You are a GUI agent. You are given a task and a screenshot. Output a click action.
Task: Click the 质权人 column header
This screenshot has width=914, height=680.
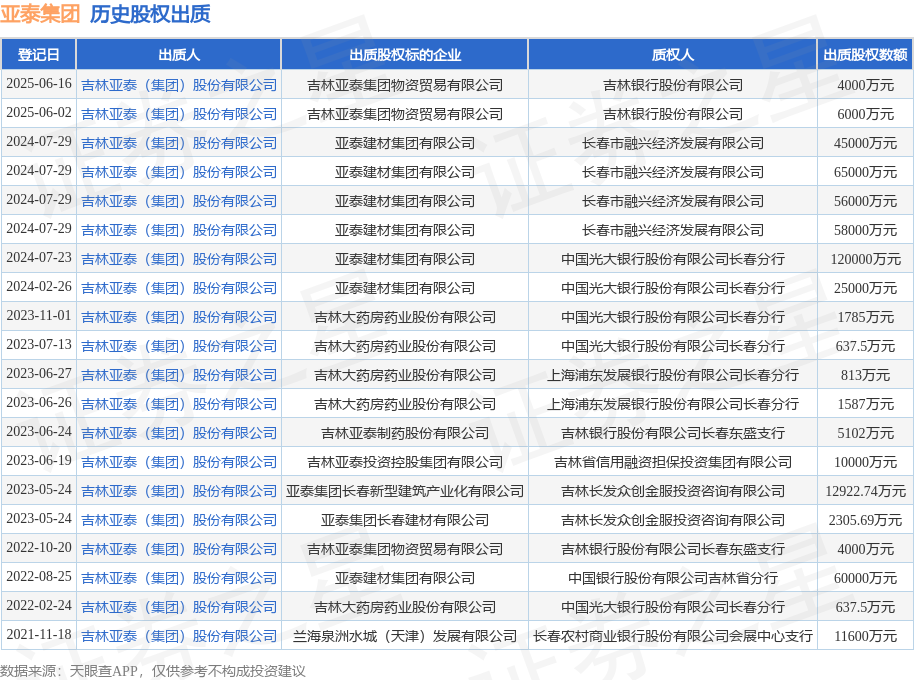673,55
